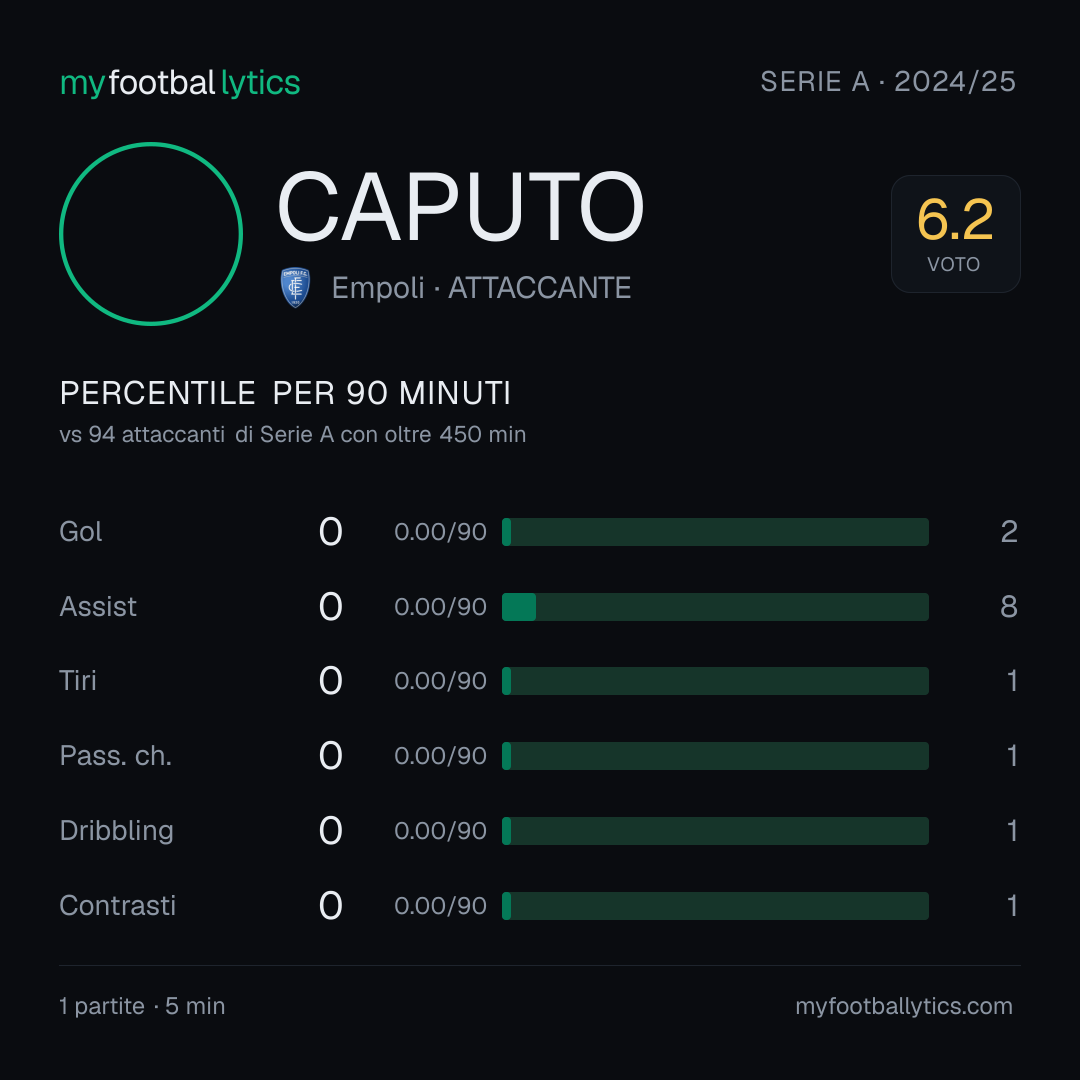Click the 1 partite · 5 min footer

143,1006
